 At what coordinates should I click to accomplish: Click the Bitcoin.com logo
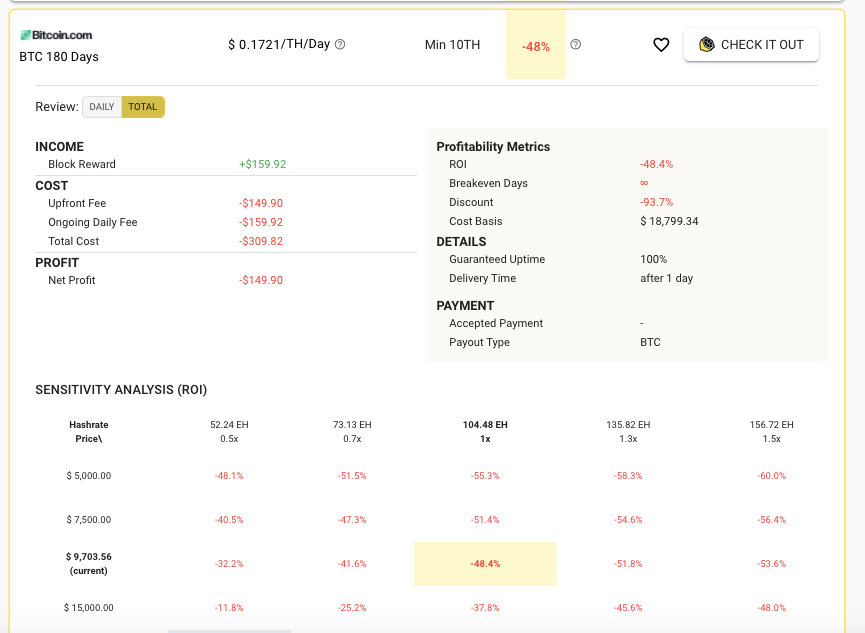point(56,35)
